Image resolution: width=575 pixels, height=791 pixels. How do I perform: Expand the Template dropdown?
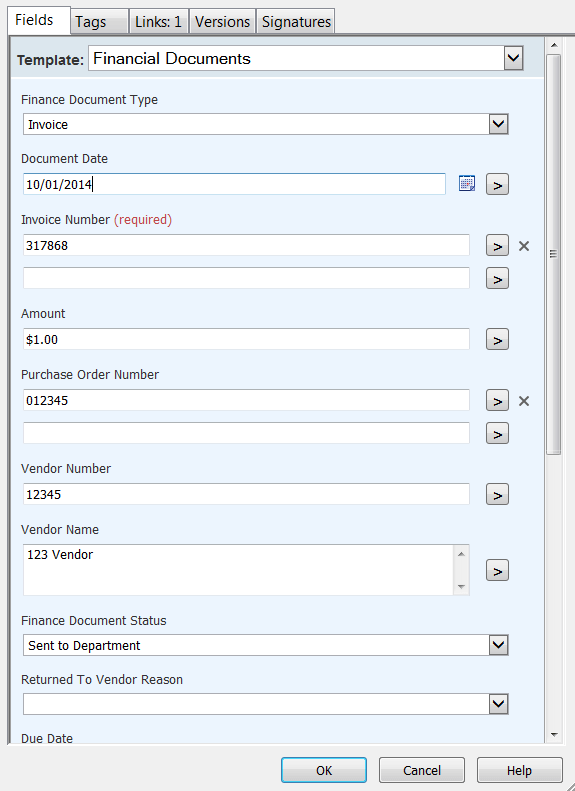point(513,58)
